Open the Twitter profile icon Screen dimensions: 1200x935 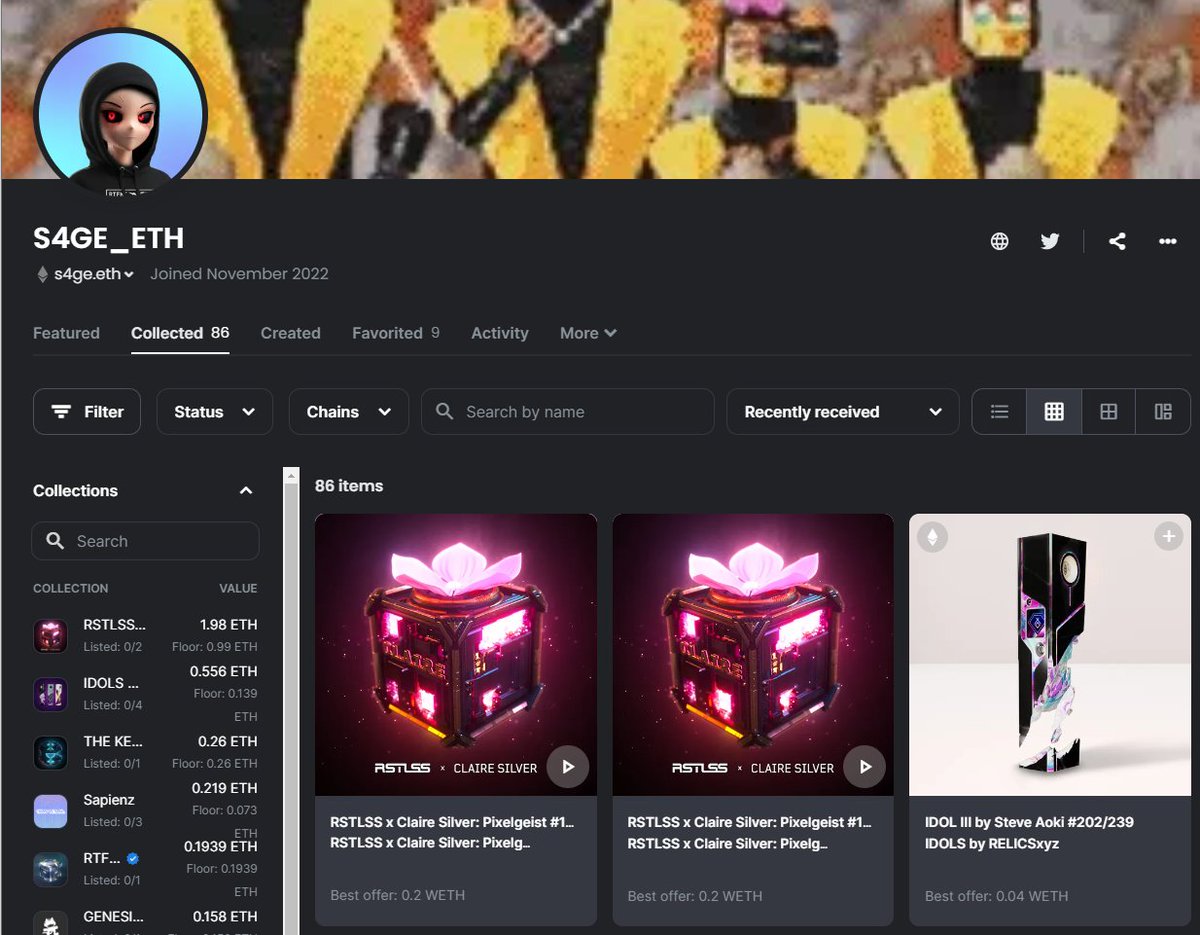(x=1049, y=241)
